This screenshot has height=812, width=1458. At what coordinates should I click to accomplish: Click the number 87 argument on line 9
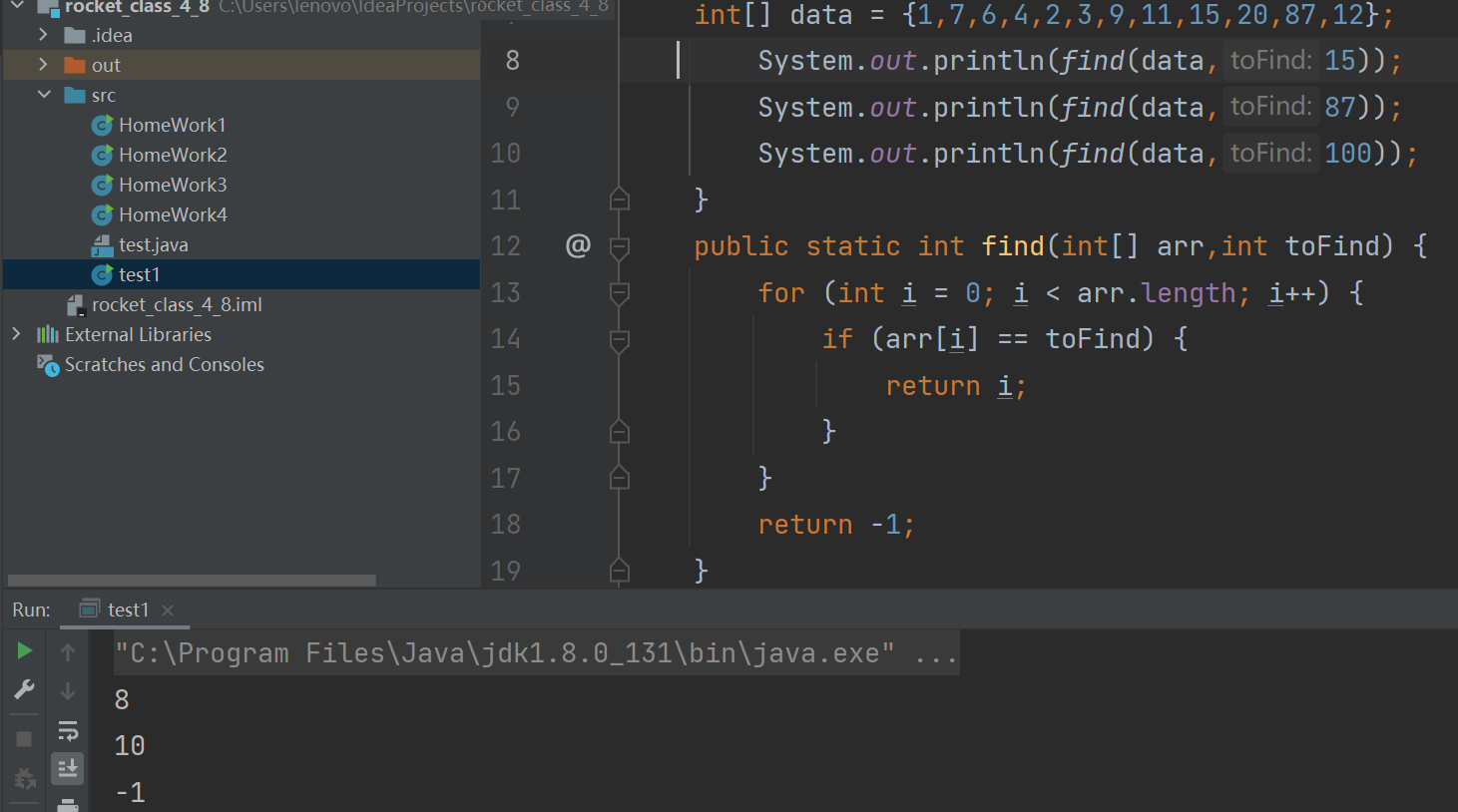click(x=1340, y=107)
